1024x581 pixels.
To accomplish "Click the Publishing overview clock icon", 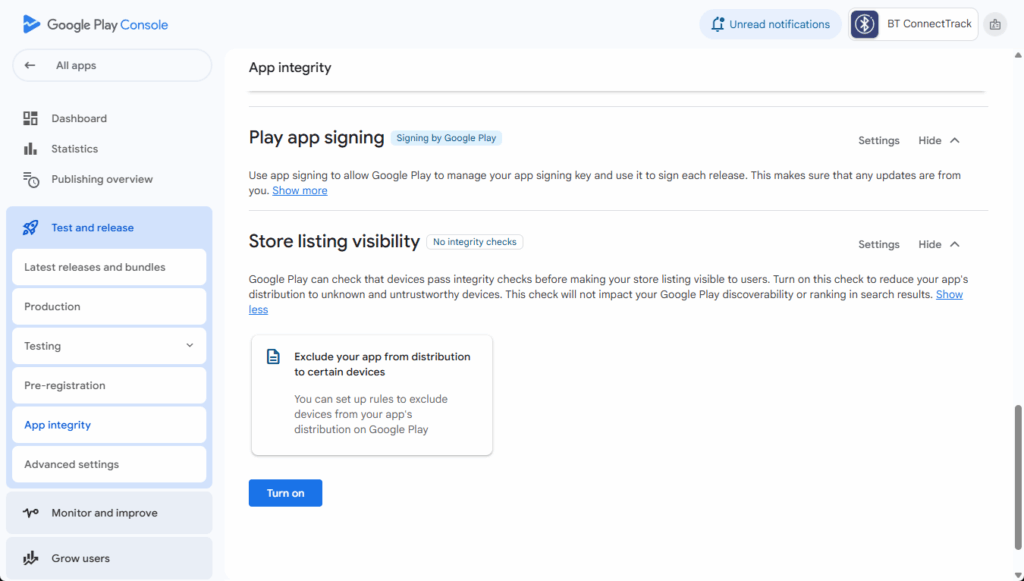I will click(x=31, y=180).
